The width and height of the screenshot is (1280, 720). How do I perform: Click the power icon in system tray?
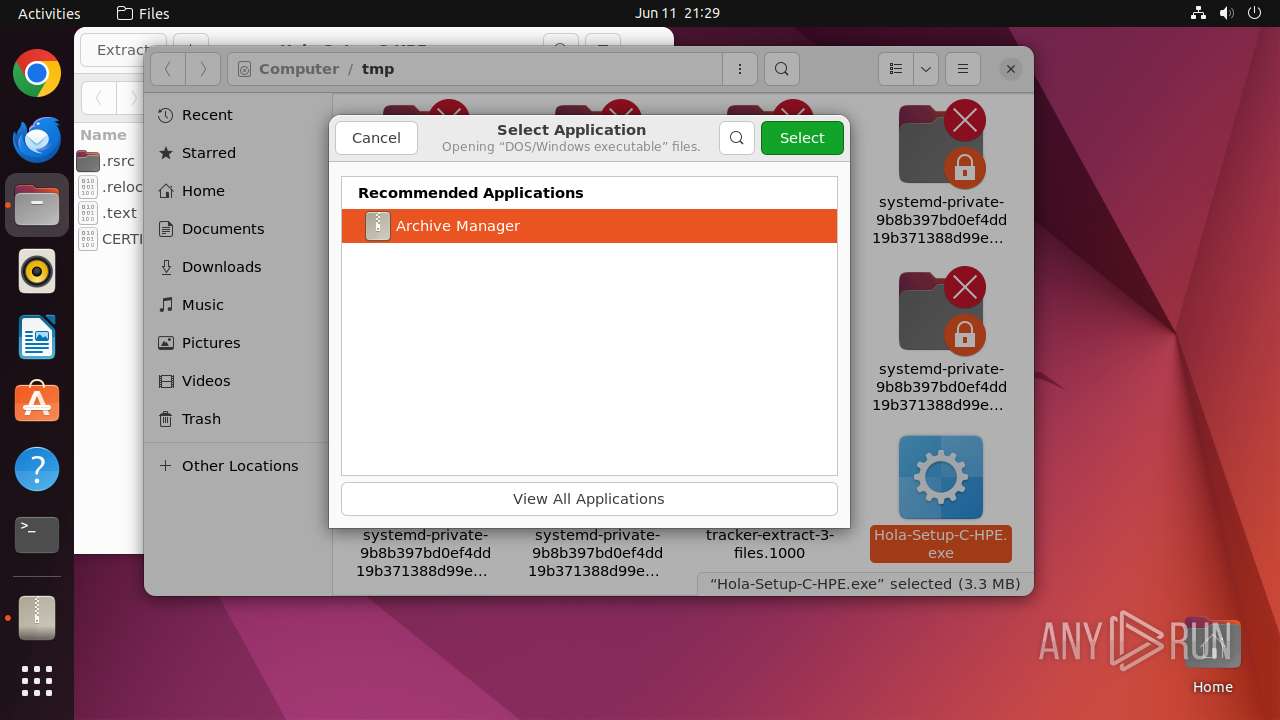(1255, 13)
